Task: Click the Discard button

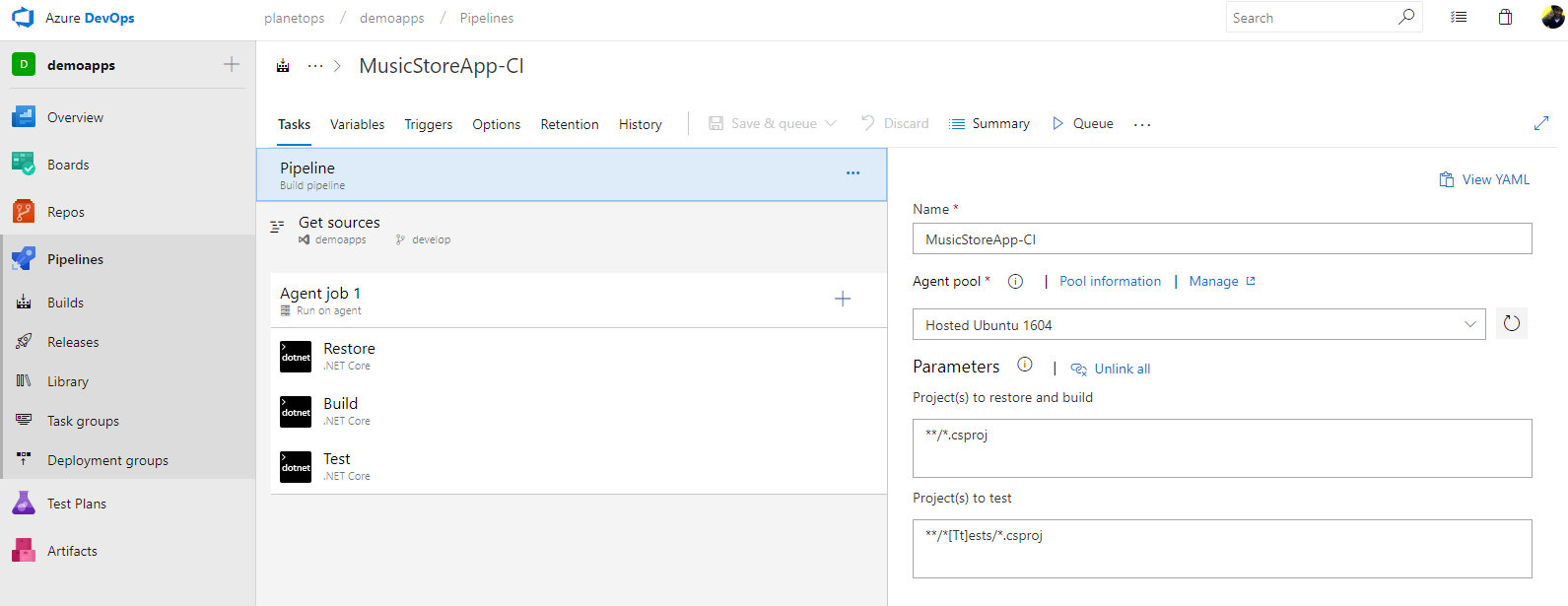Action: (895, 123)
